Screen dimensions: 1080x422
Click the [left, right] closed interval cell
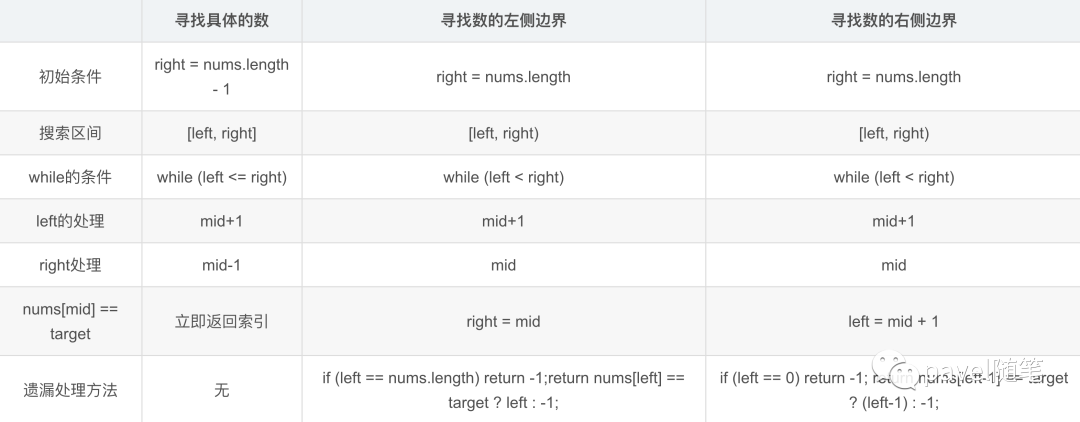222,133
